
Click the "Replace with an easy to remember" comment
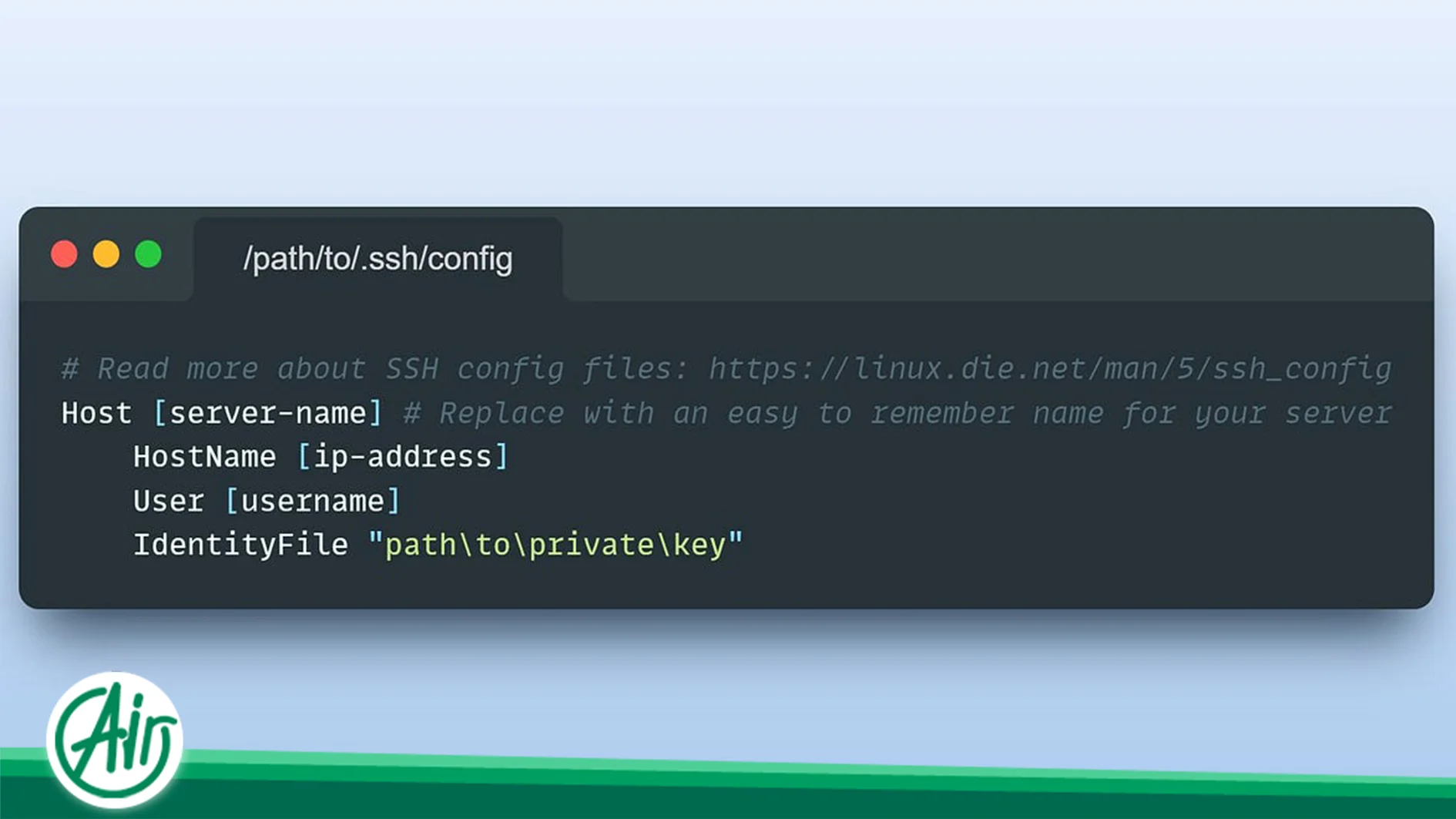[x=897, y=414]
